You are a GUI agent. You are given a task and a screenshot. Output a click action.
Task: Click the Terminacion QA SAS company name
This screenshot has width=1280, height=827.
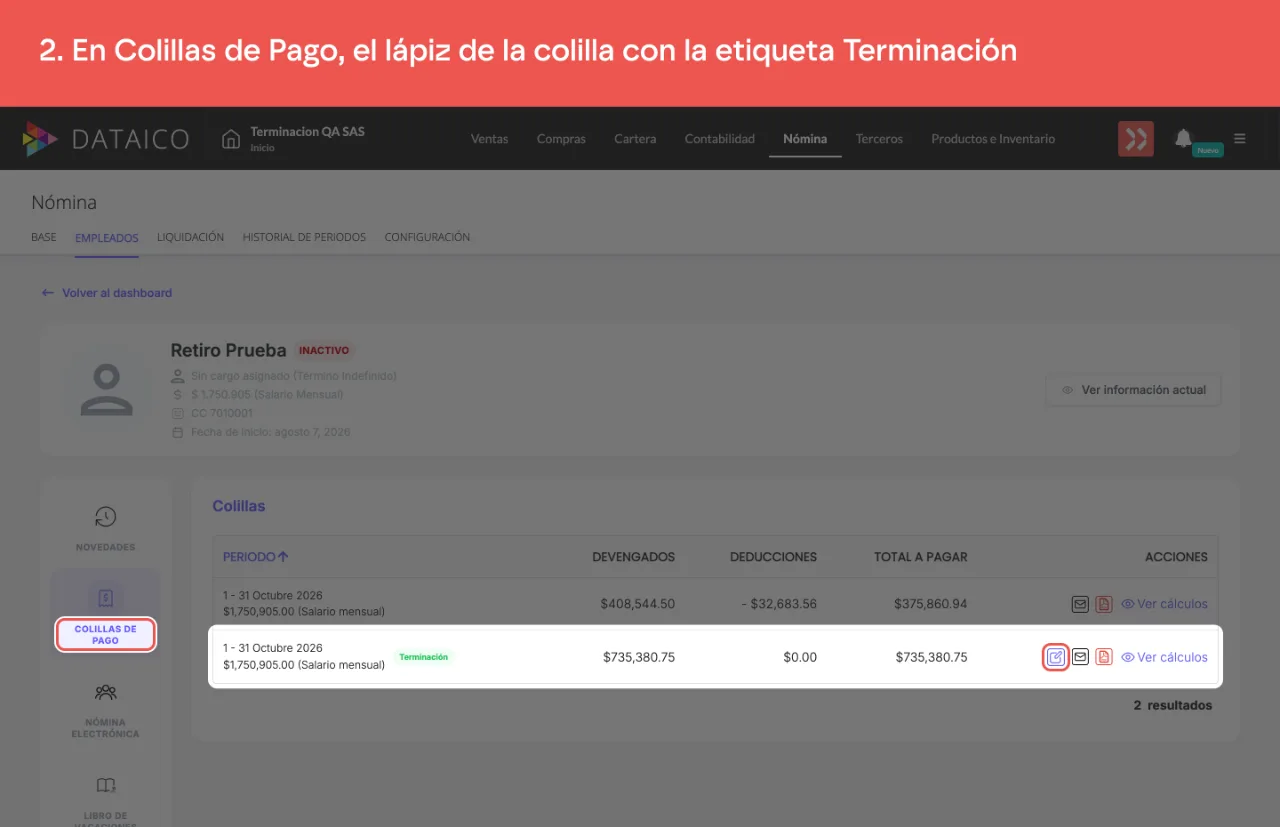point(307,132)
